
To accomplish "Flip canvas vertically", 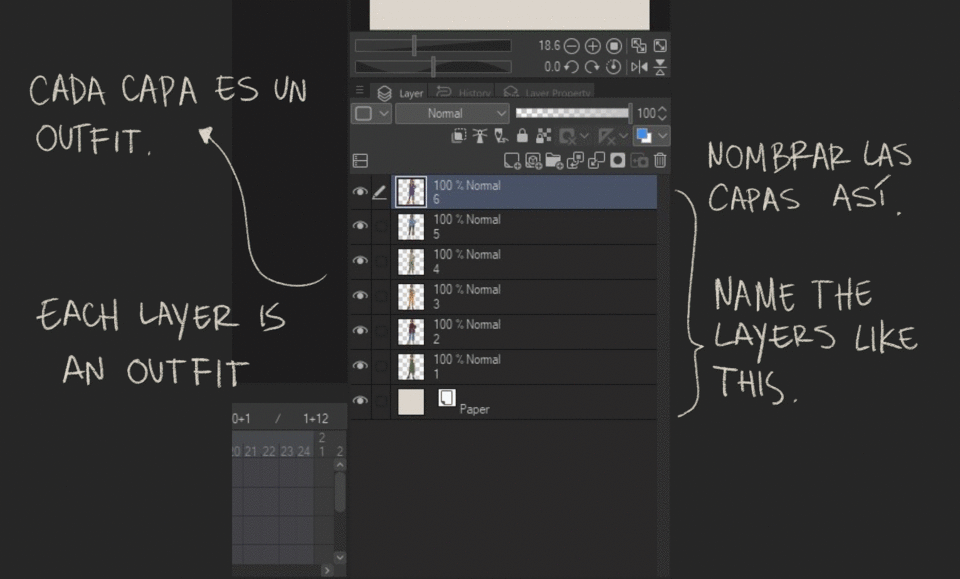I will click(660, 67).
